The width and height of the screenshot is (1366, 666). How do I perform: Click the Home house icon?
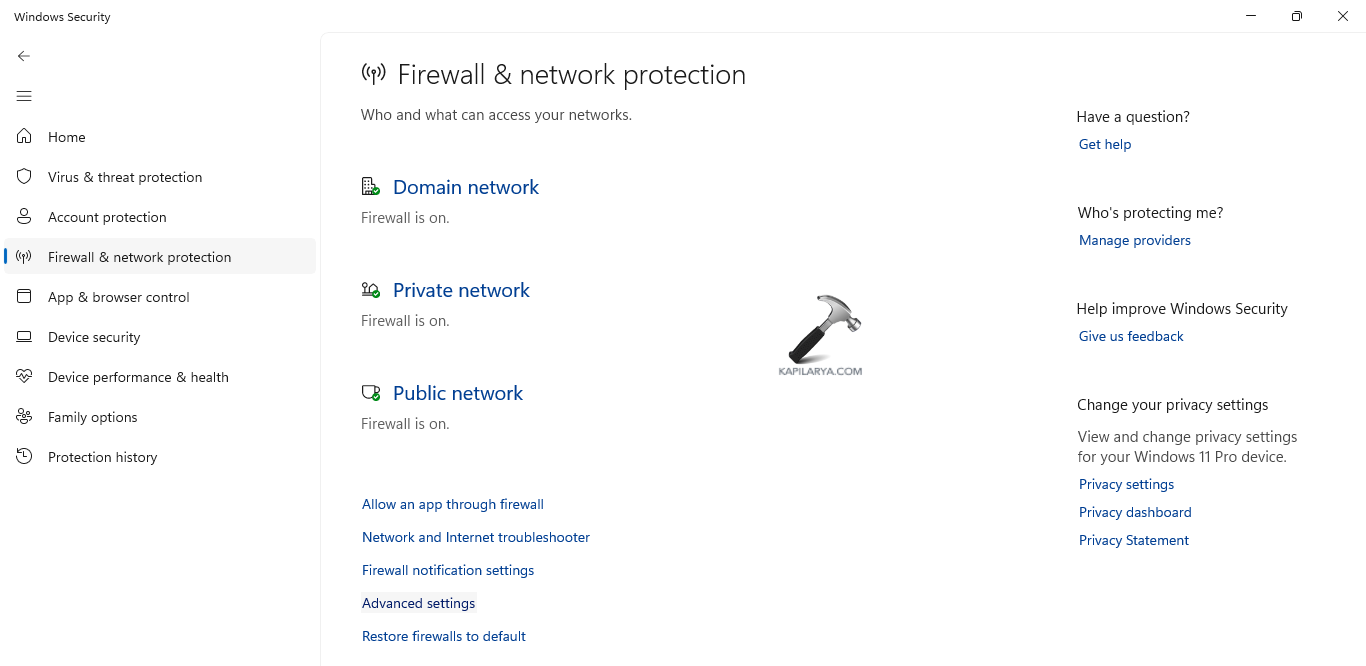click(x=25, y=137)
